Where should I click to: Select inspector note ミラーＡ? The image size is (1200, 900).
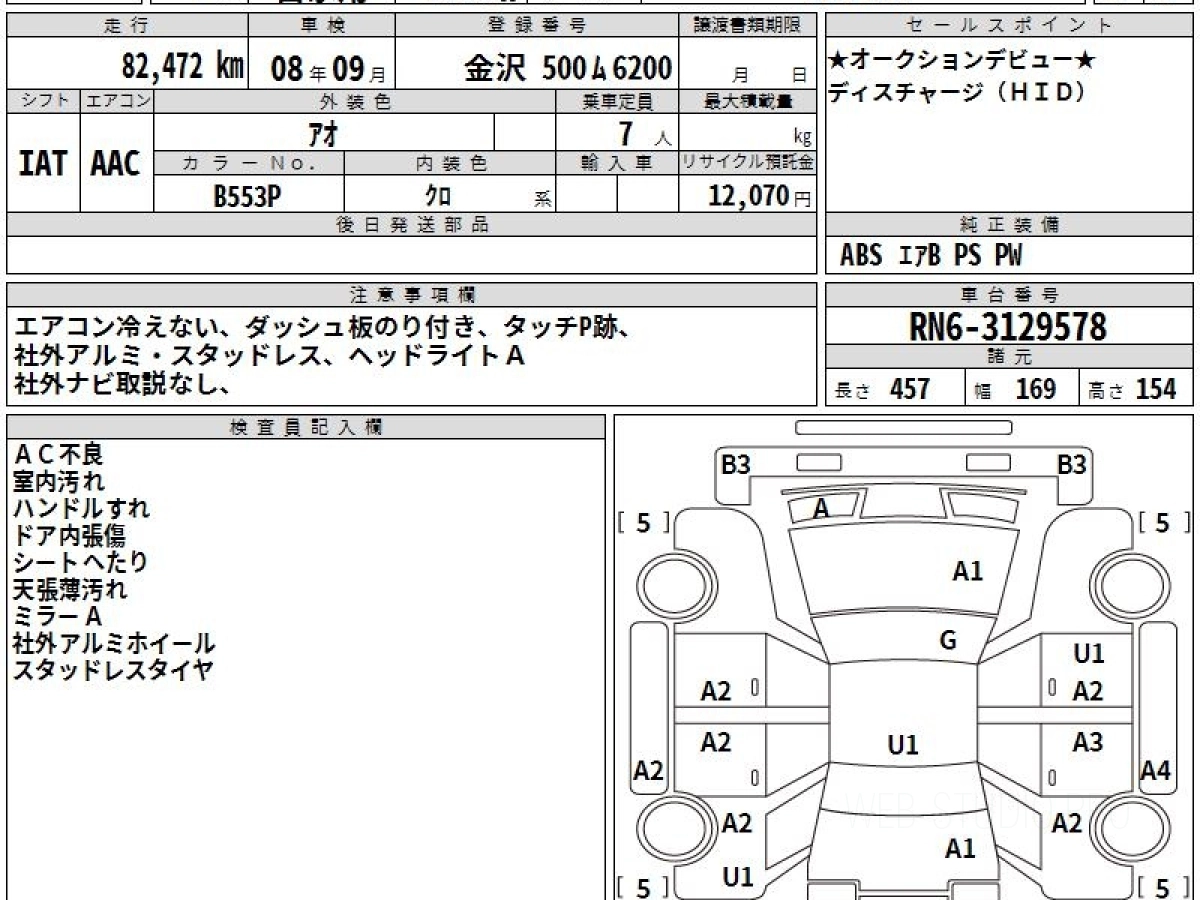coord(58,616)
